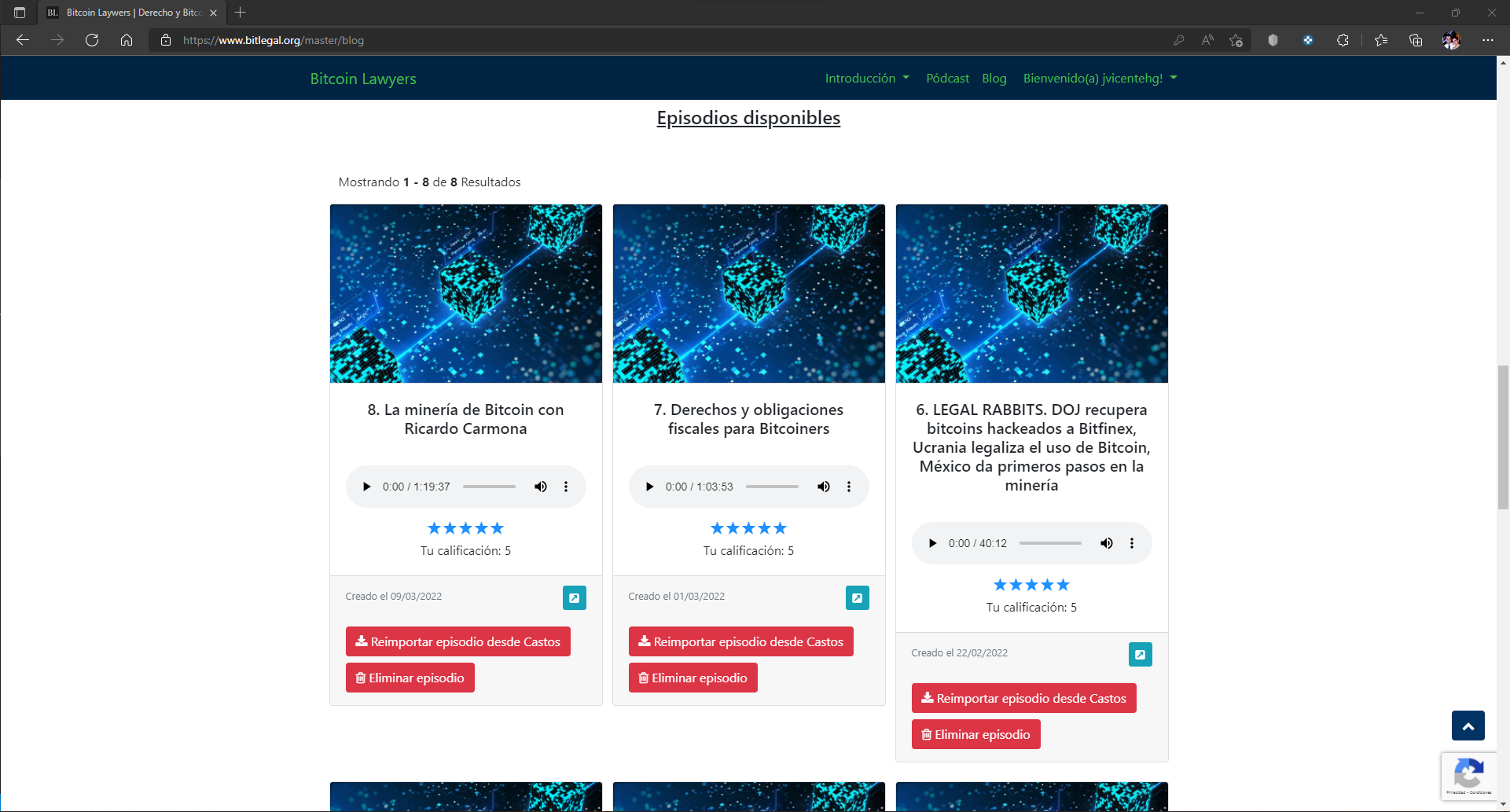Play episode 6 LEGAL RABBITS audio
1510x812 pixels.
[x=932, y=543]
